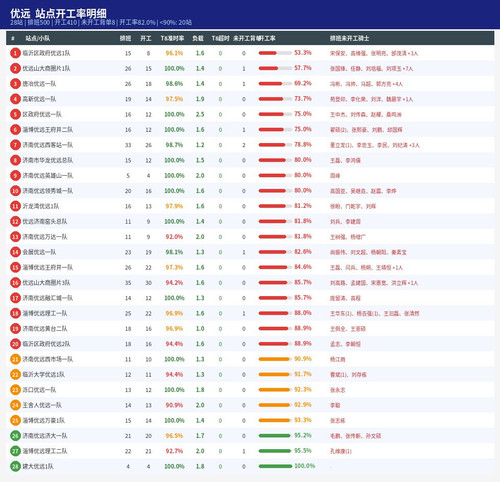
Task: Click the 53.3% progress bar in row 1
Action: click(x=275, y=53)
